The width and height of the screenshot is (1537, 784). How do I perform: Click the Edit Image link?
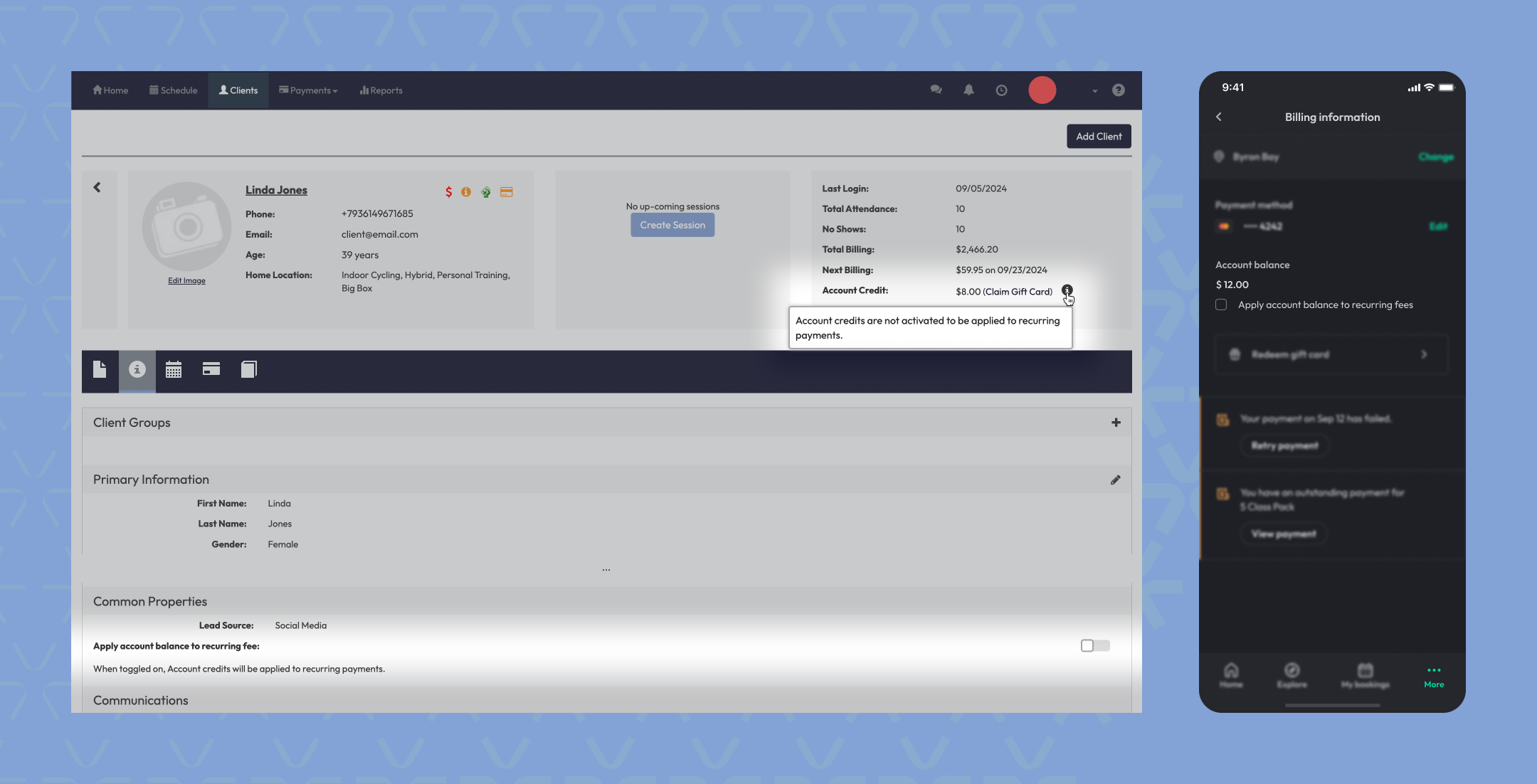(x=186, y=281)
